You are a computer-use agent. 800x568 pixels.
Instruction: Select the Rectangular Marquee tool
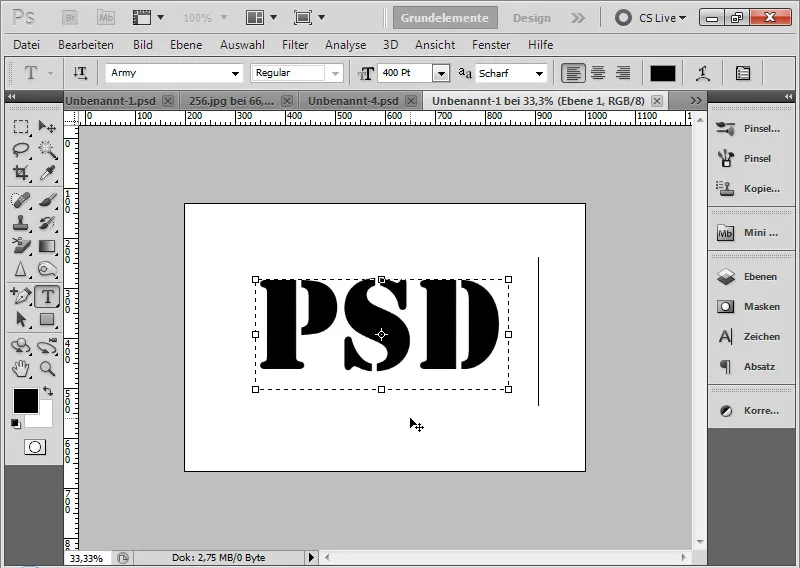21,127
